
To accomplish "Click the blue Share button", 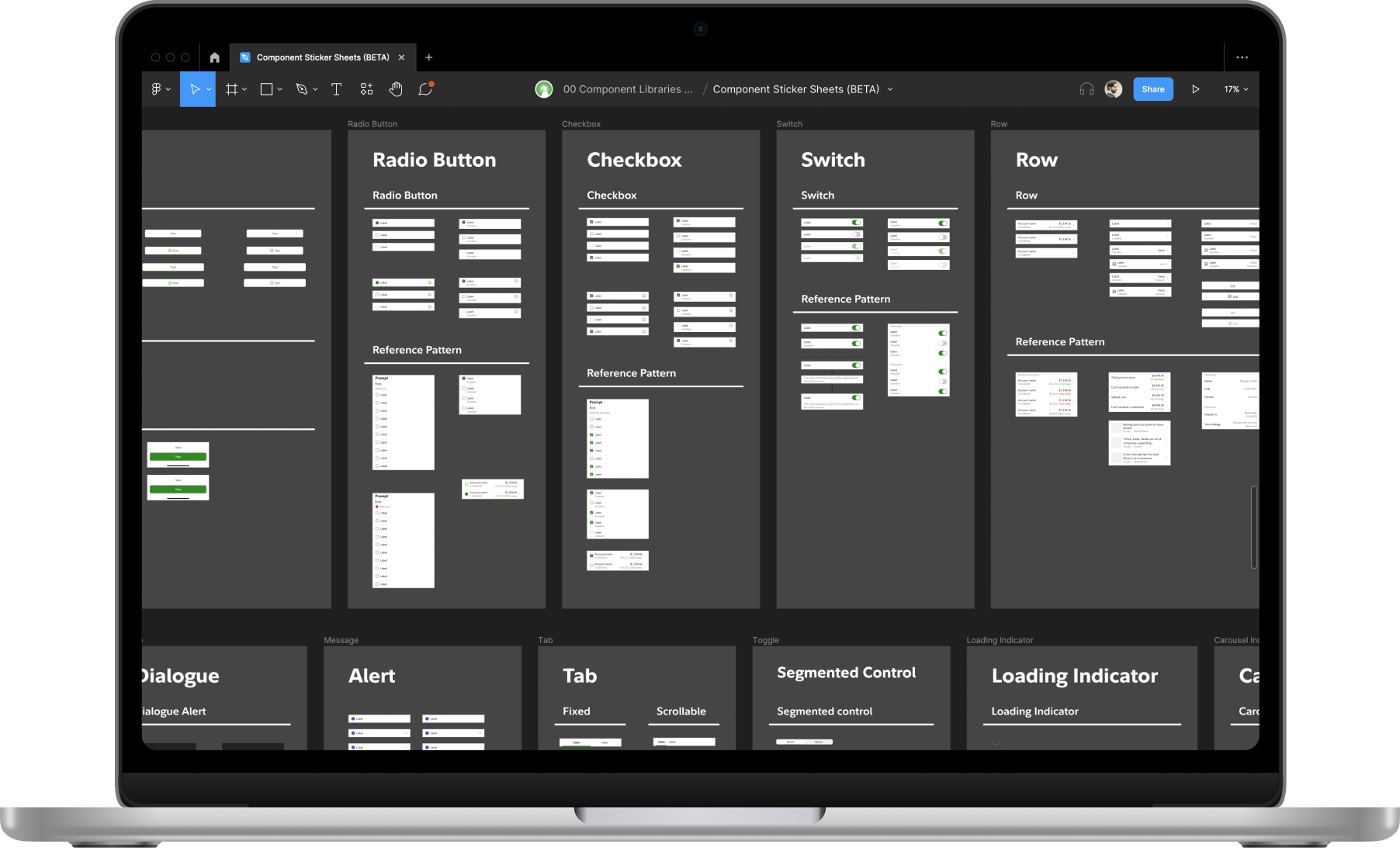I will point(1153,89).
